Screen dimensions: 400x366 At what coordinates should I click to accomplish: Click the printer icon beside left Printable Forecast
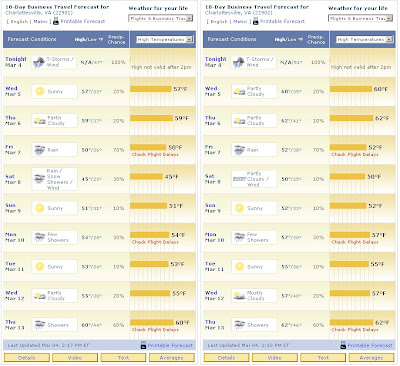[x=56, y=21]
